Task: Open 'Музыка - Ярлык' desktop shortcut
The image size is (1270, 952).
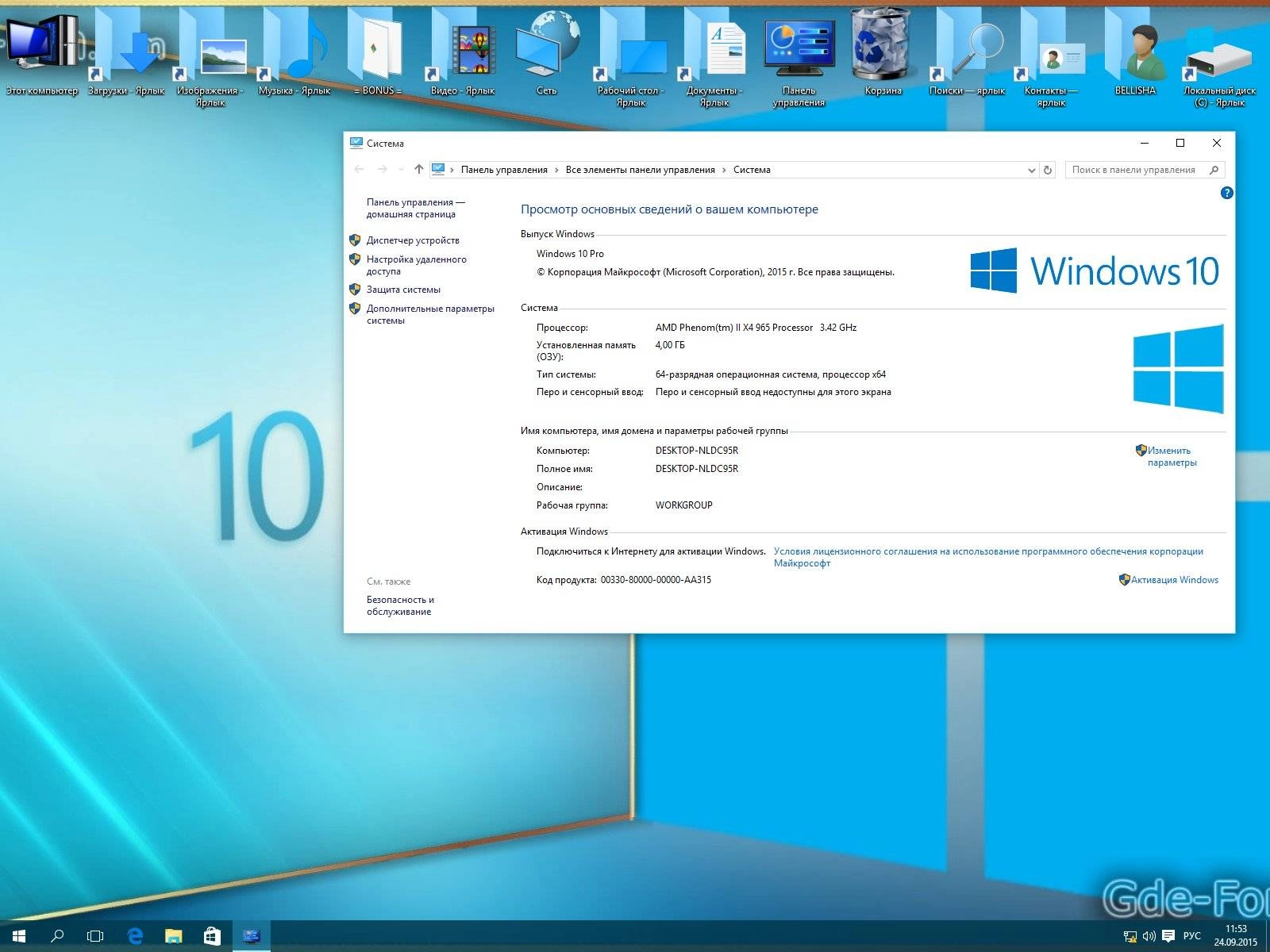Action: 294,52
